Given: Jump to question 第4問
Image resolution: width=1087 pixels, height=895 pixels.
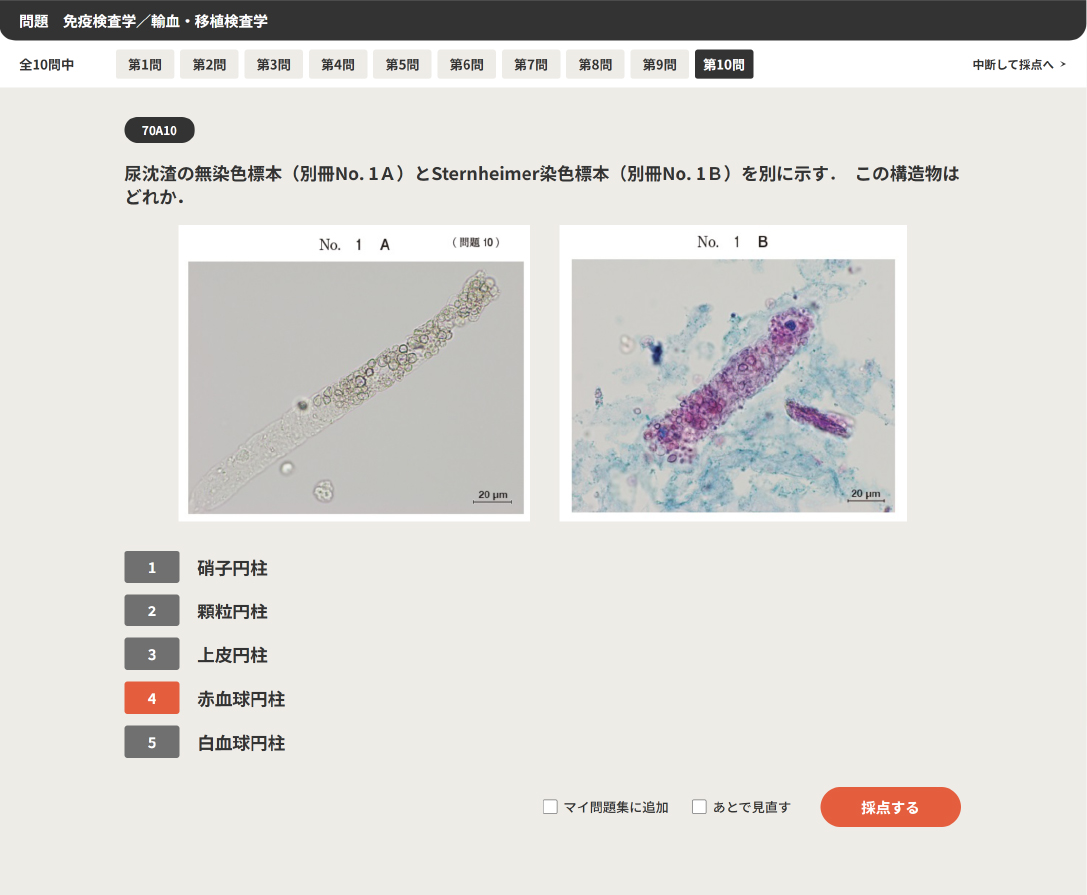Looking at the screenshot, I should [x=338, y=64].
